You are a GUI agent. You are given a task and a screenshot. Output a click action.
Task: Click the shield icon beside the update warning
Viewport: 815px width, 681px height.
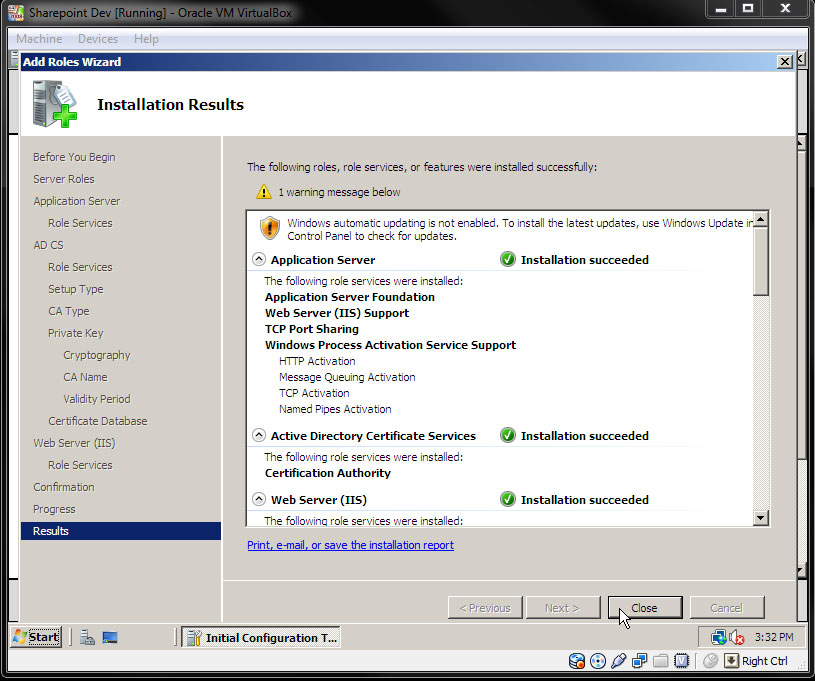click(270, 228)
